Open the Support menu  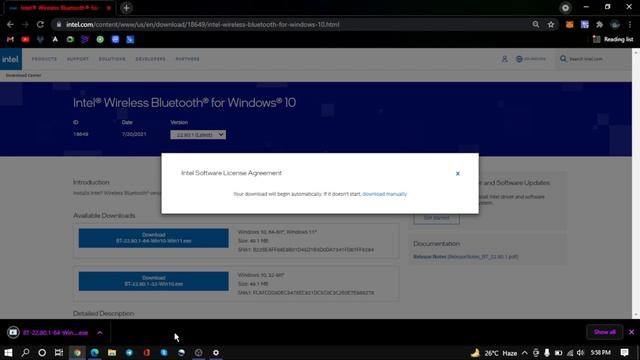coord(78,59)
